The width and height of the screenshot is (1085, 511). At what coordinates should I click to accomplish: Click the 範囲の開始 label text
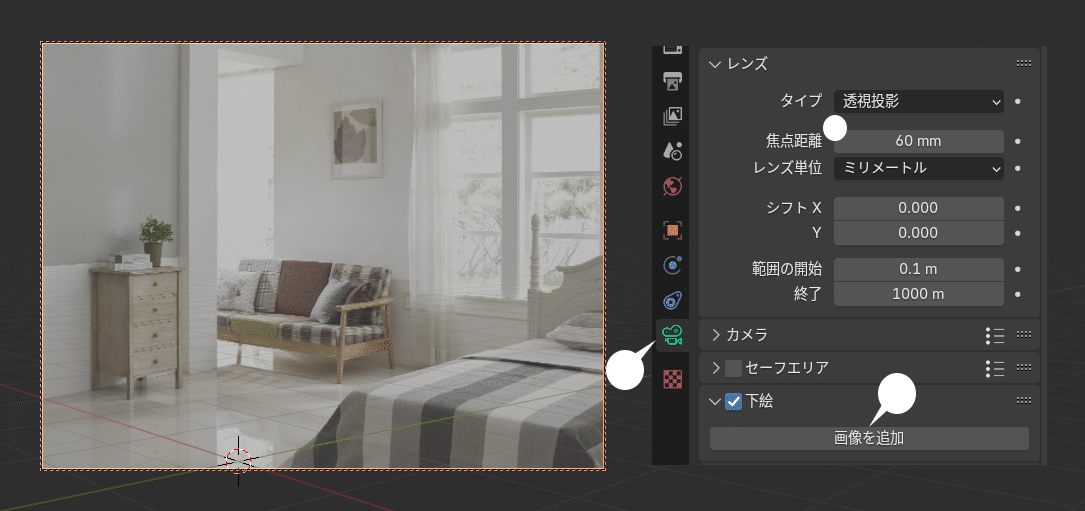[x=787, y=269]
